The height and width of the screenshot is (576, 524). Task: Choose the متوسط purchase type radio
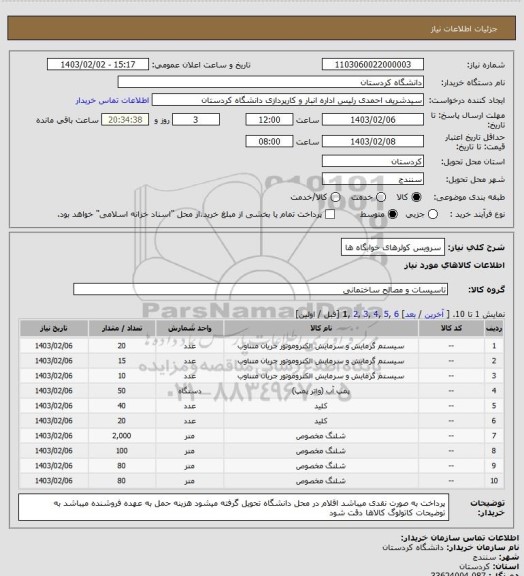(x=393, y=214)
